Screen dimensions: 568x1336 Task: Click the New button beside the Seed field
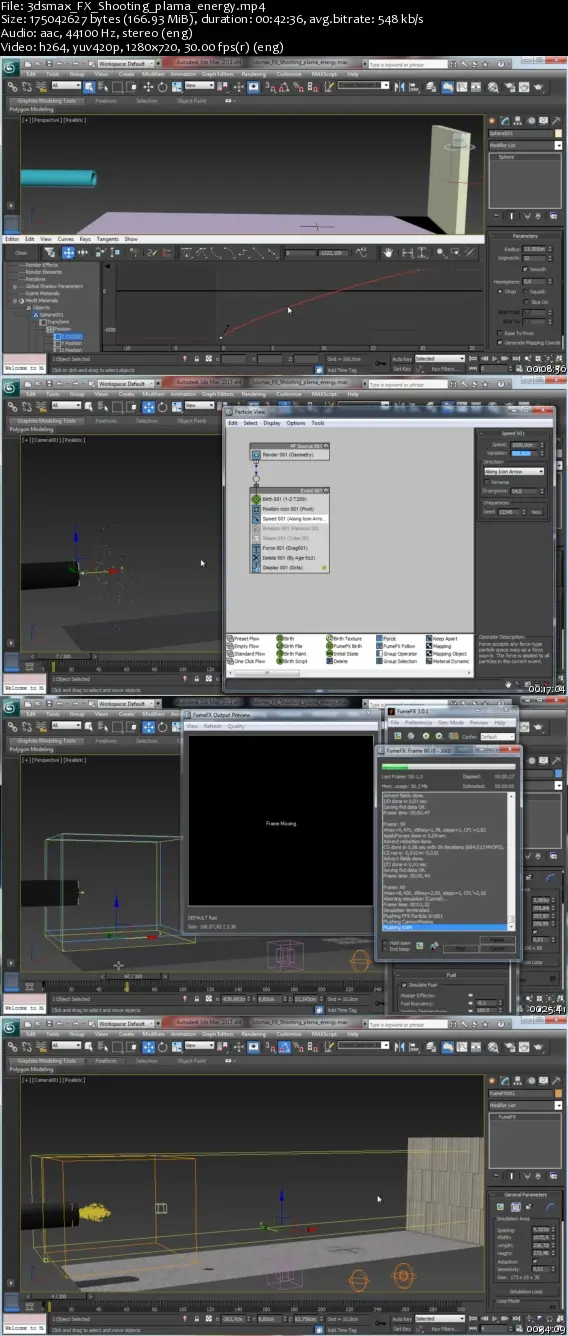pos(536,512)
